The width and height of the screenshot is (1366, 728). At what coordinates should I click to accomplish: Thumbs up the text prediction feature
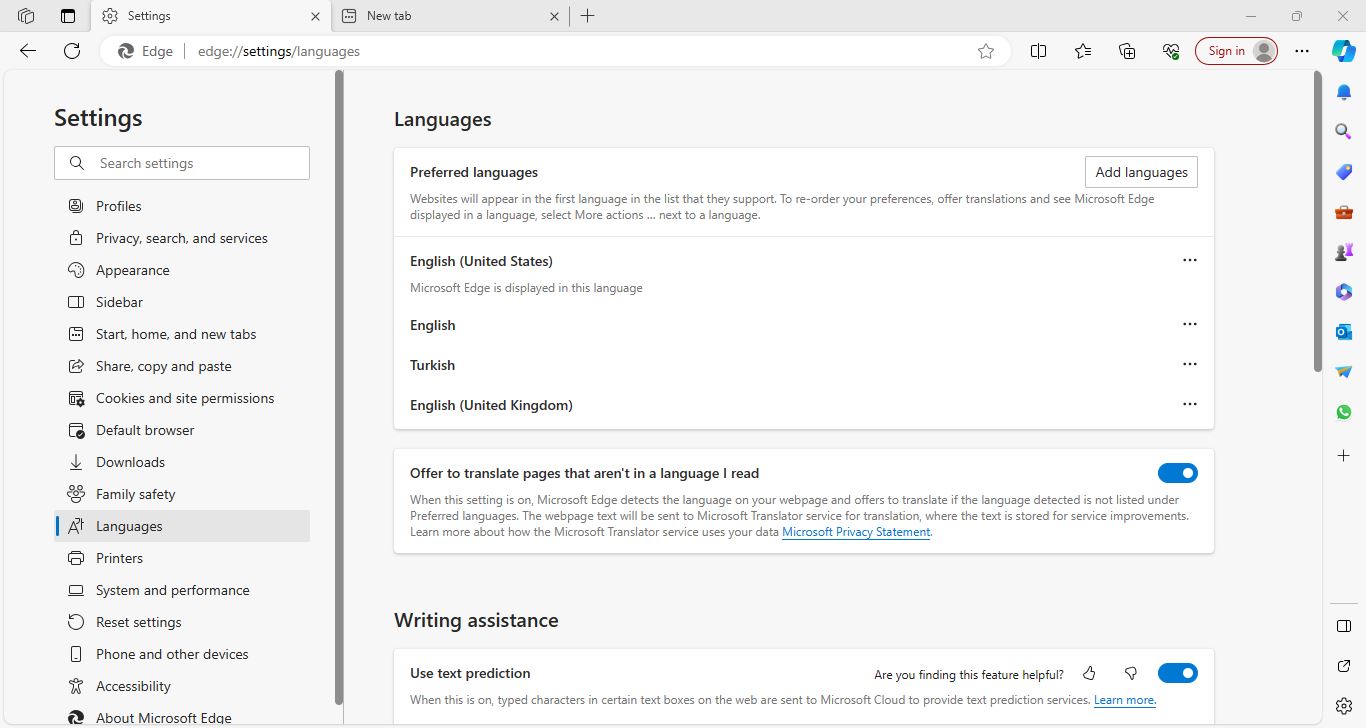click(x=1089, y=674)
